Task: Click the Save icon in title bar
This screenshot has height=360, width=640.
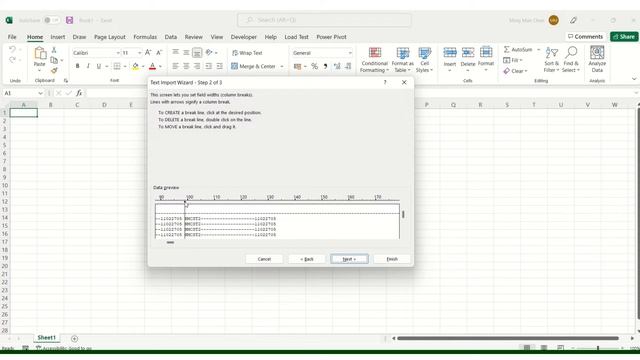Action: click(69, 20)
